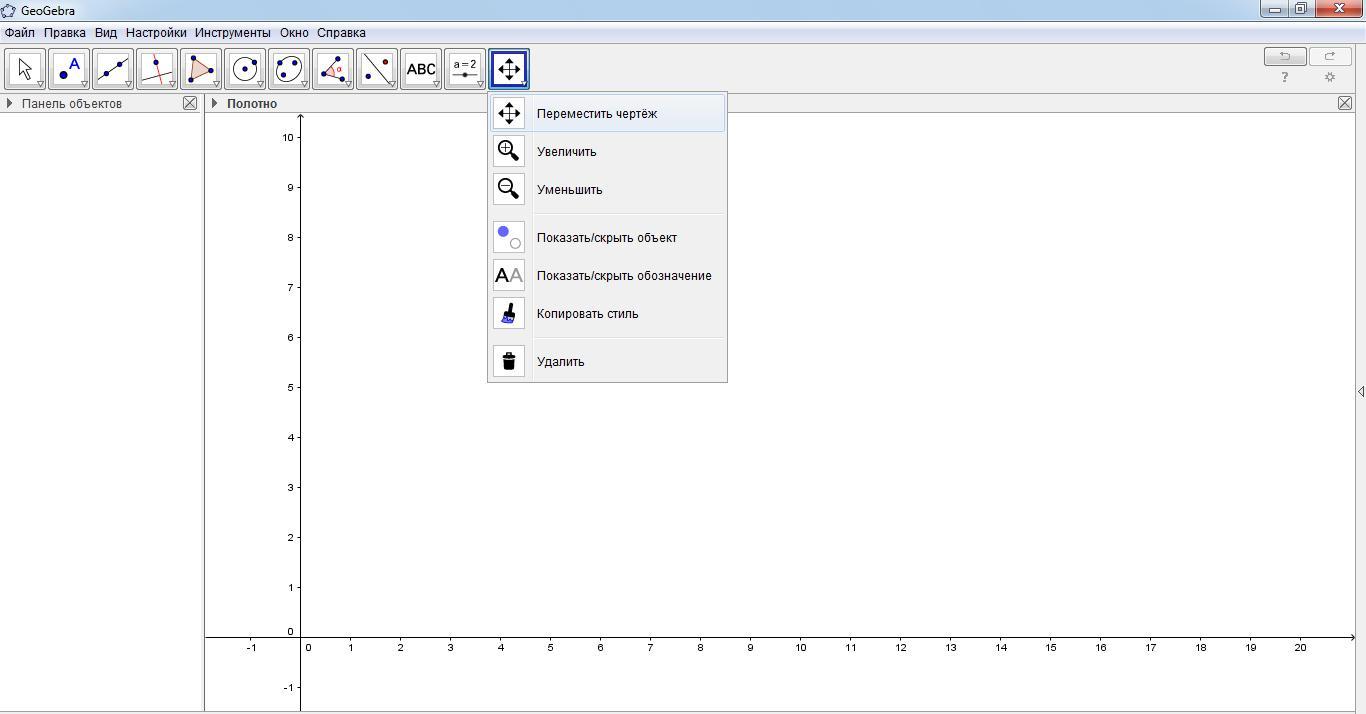Select the Angle tool
The image size is (1366, 714).
pyautogui.click(x=333, y=69)
